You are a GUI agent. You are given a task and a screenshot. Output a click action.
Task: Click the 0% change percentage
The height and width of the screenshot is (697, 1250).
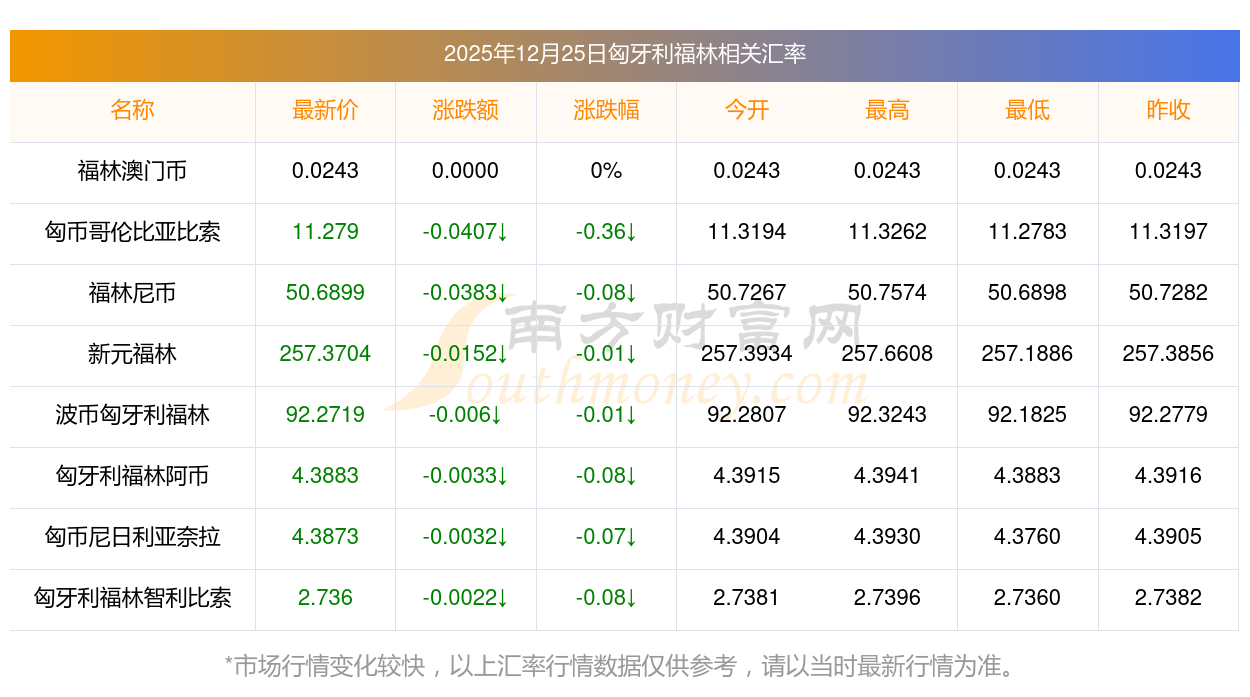(x=606, y=171)
